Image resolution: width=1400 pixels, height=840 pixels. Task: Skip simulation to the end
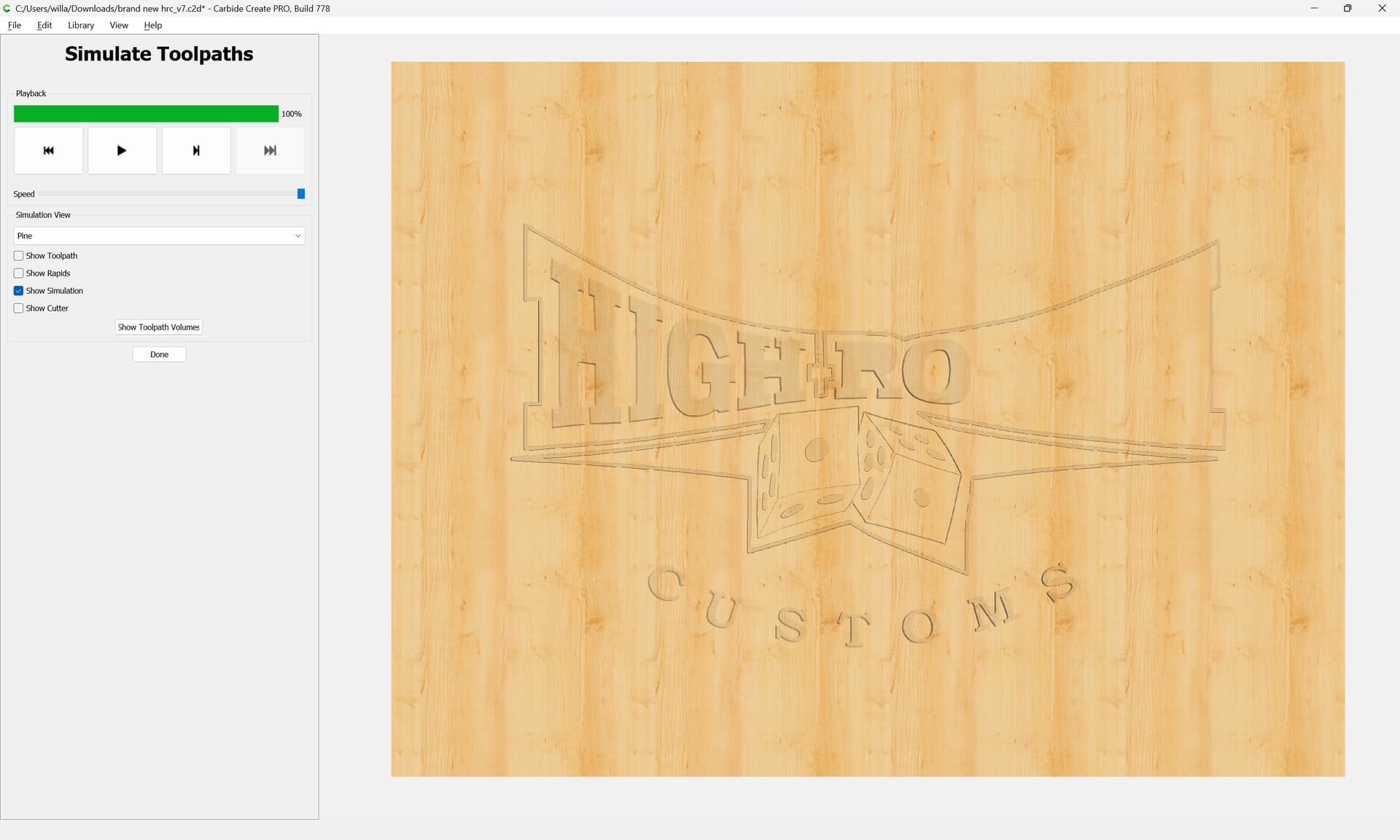coord(270,150)
